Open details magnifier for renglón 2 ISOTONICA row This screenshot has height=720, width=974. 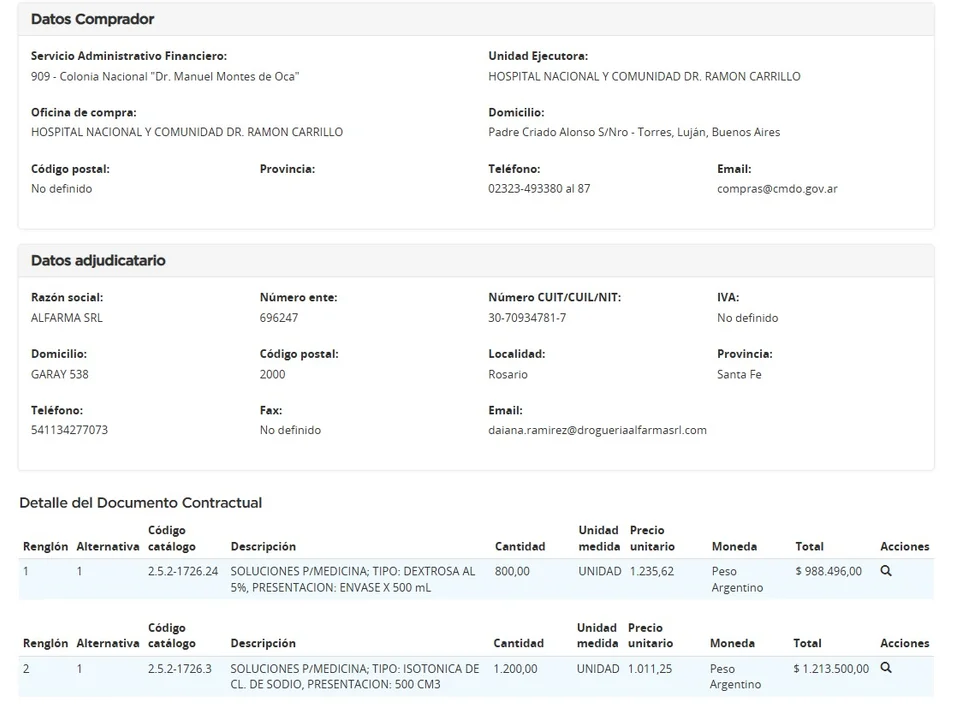tap(886, 668)
